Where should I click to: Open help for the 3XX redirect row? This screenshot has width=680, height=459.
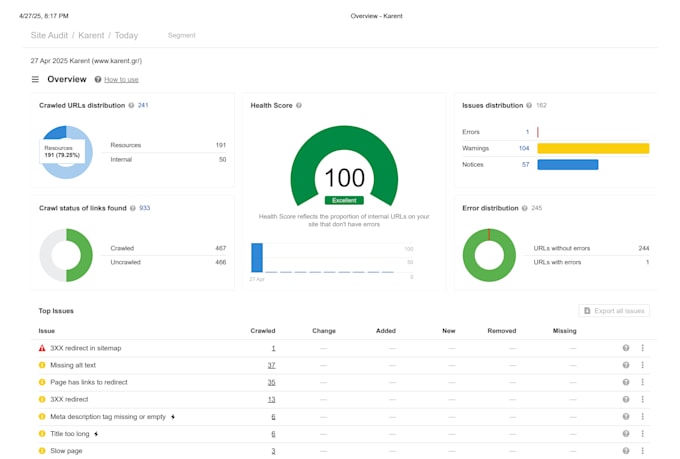pos(626,399)
